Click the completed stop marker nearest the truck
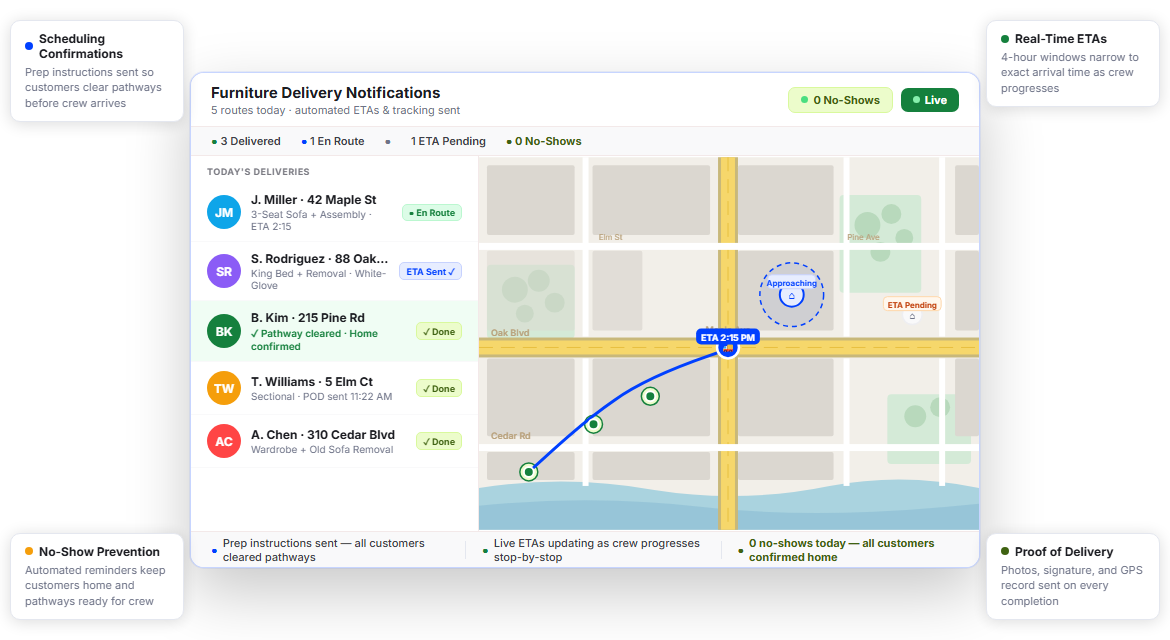 (651, 396)
